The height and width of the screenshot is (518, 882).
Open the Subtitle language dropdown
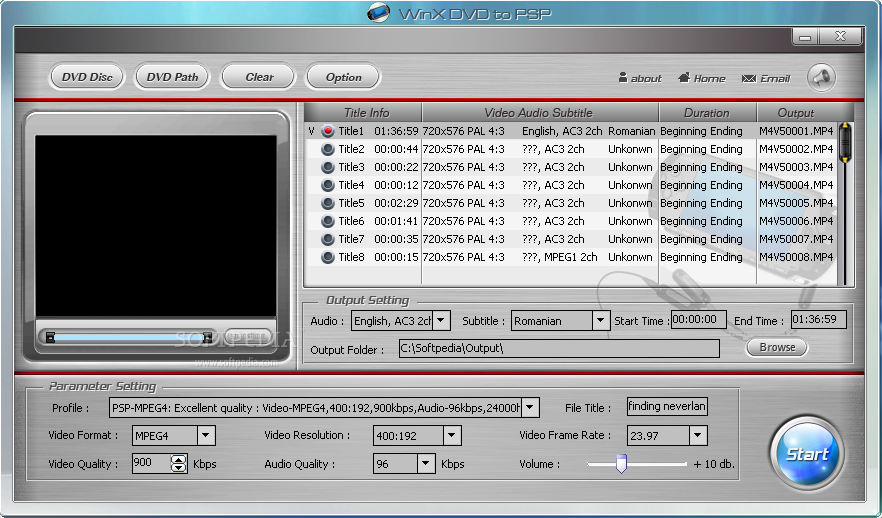pos(601,321)
